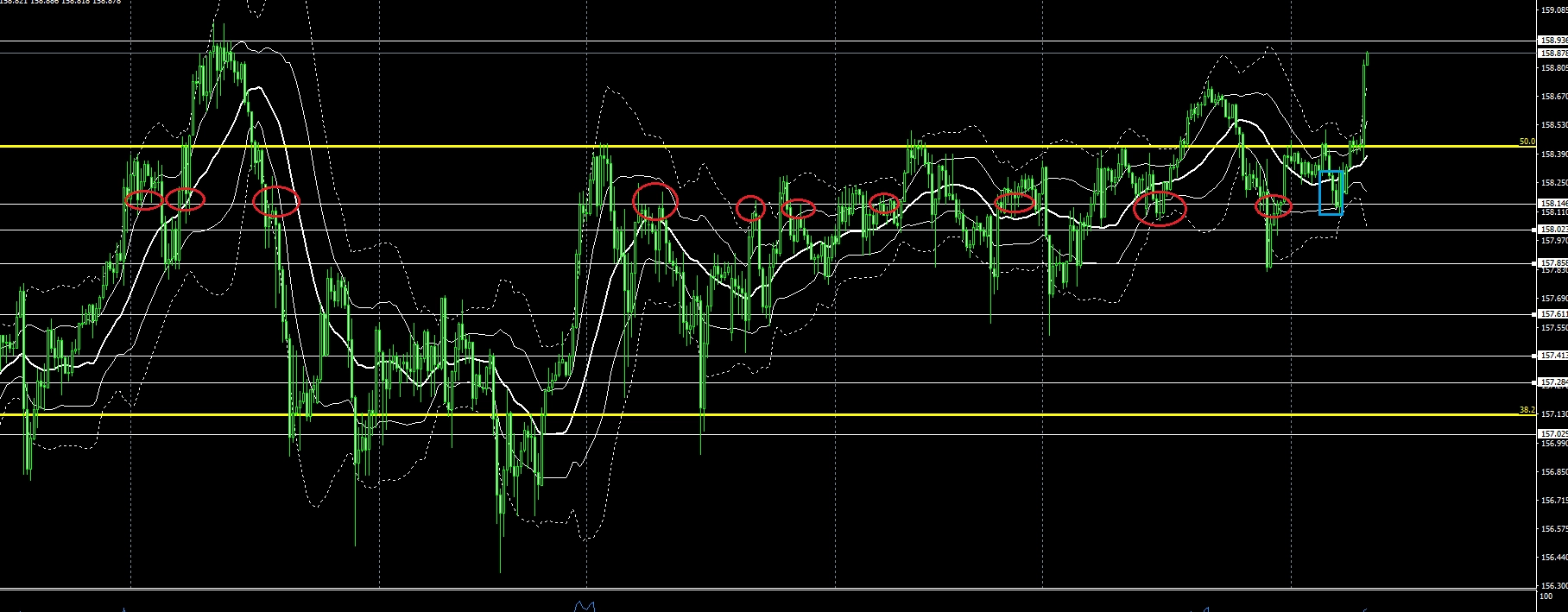
Task: Click the 38.2 Fibonacci level label
Action: pyautogui.click(x=1527, y=410)
